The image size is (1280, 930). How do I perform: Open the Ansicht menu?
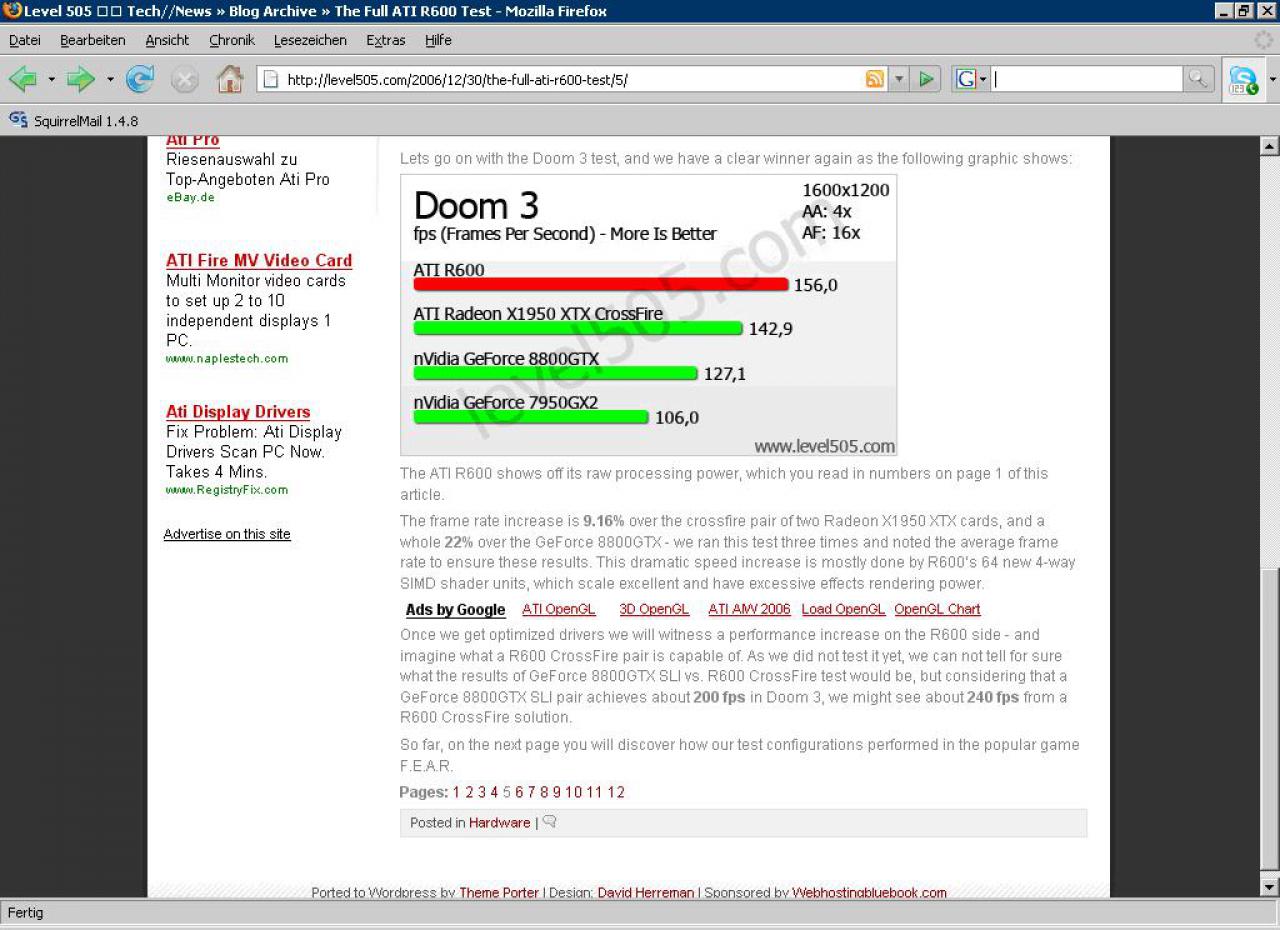[x=167, y=40]
